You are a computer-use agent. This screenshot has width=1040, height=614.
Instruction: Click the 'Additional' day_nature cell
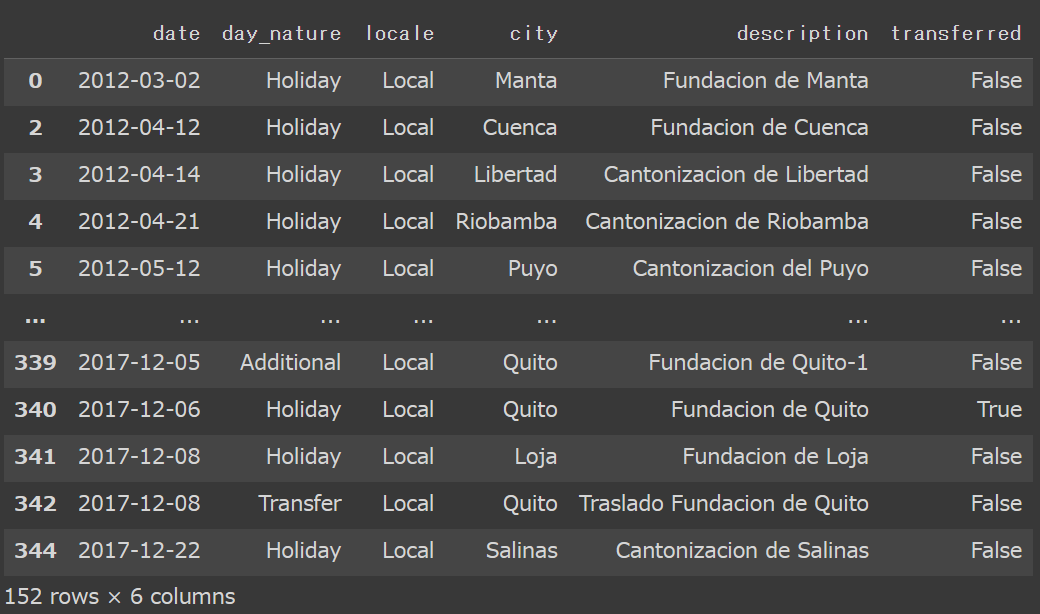coord(291,363)
